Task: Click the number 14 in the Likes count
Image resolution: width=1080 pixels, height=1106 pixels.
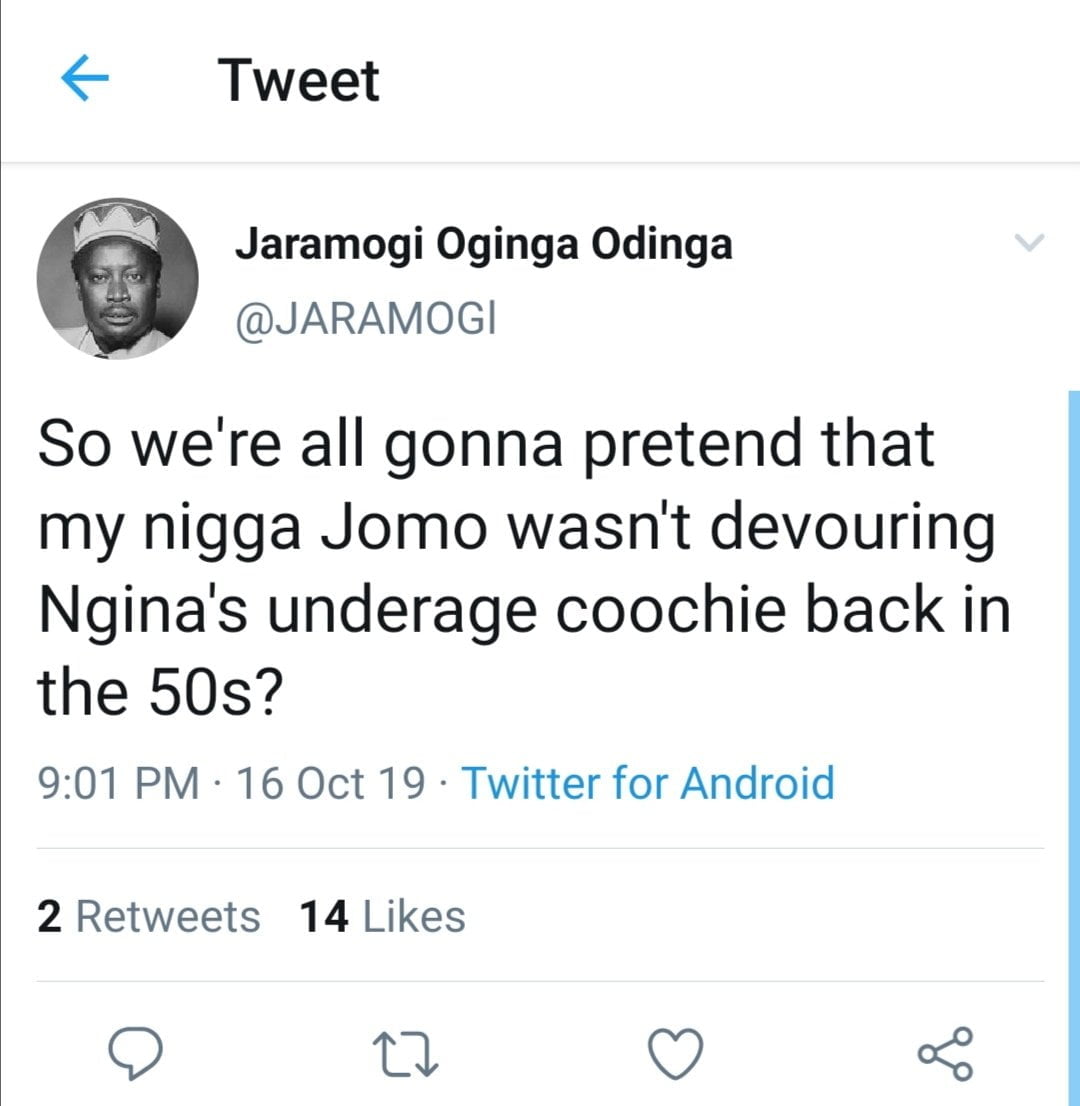Action: (x=324, y=916)
